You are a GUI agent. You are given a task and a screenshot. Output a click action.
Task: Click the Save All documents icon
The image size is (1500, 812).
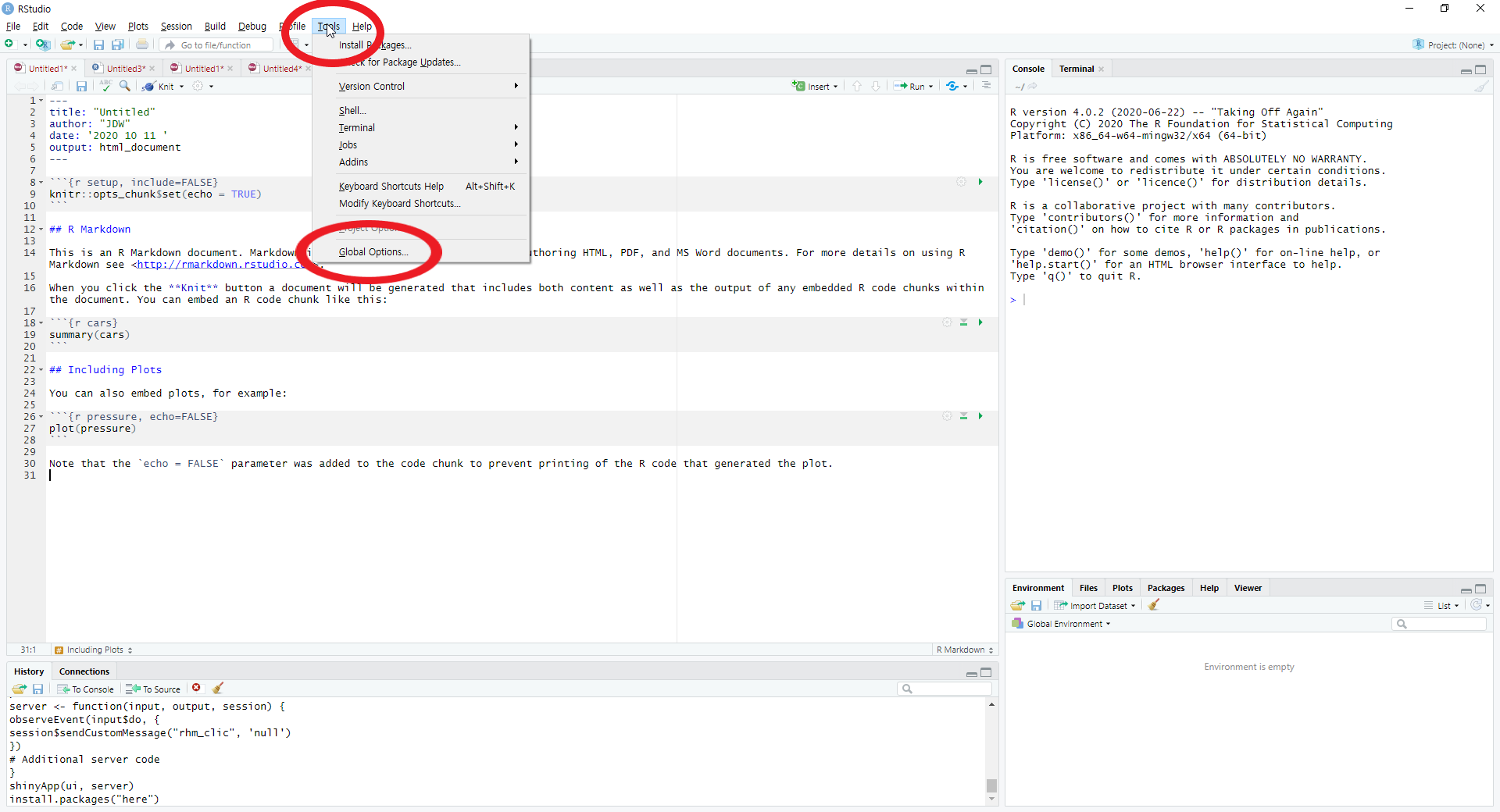[x=118, y=45]
